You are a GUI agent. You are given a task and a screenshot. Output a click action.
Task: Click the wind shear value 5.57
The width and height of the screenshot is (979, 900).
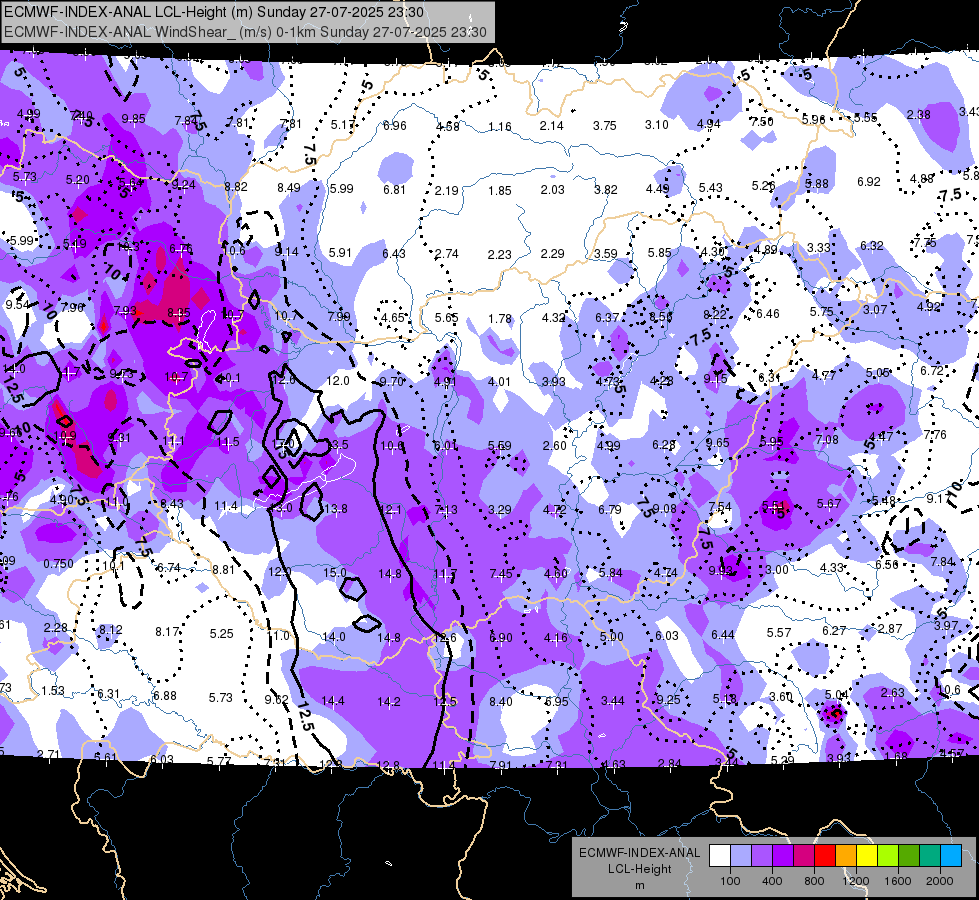pyautogui.click(x=779, y=632)
